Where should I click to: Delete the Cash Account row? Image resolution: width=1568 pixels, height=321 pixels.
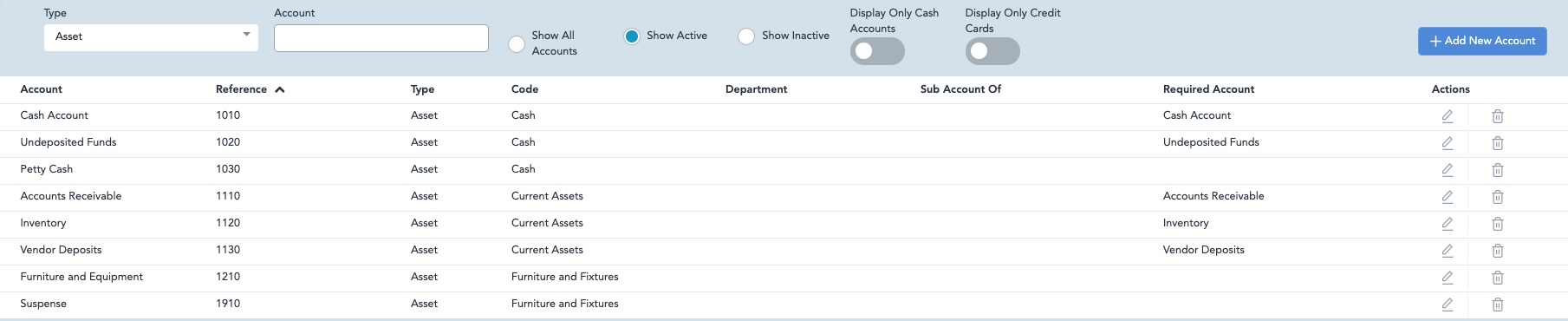(x=1497, y=116)
